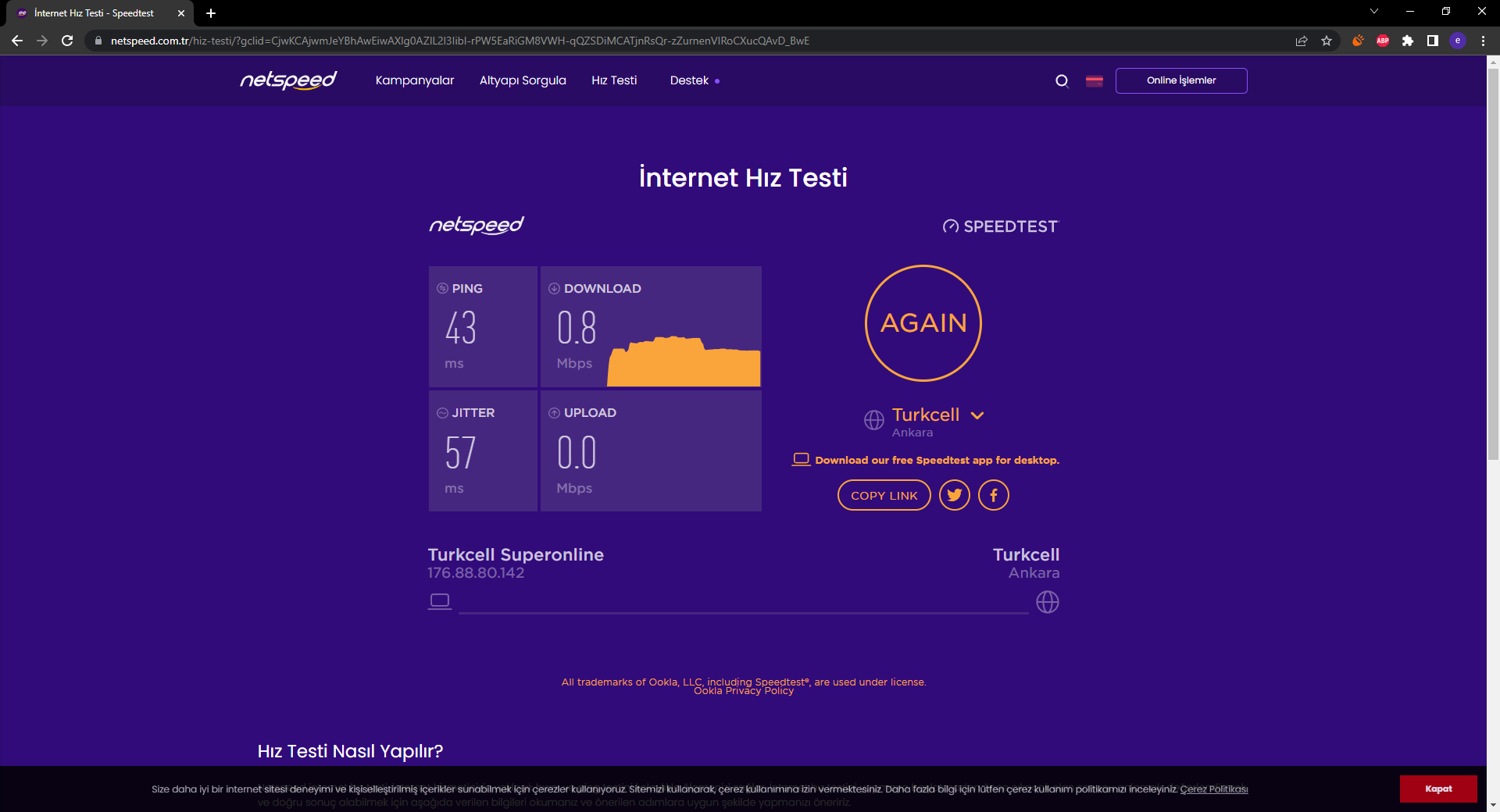Dismiss cookie banner with Kapat button

[x=1438, y=789]
